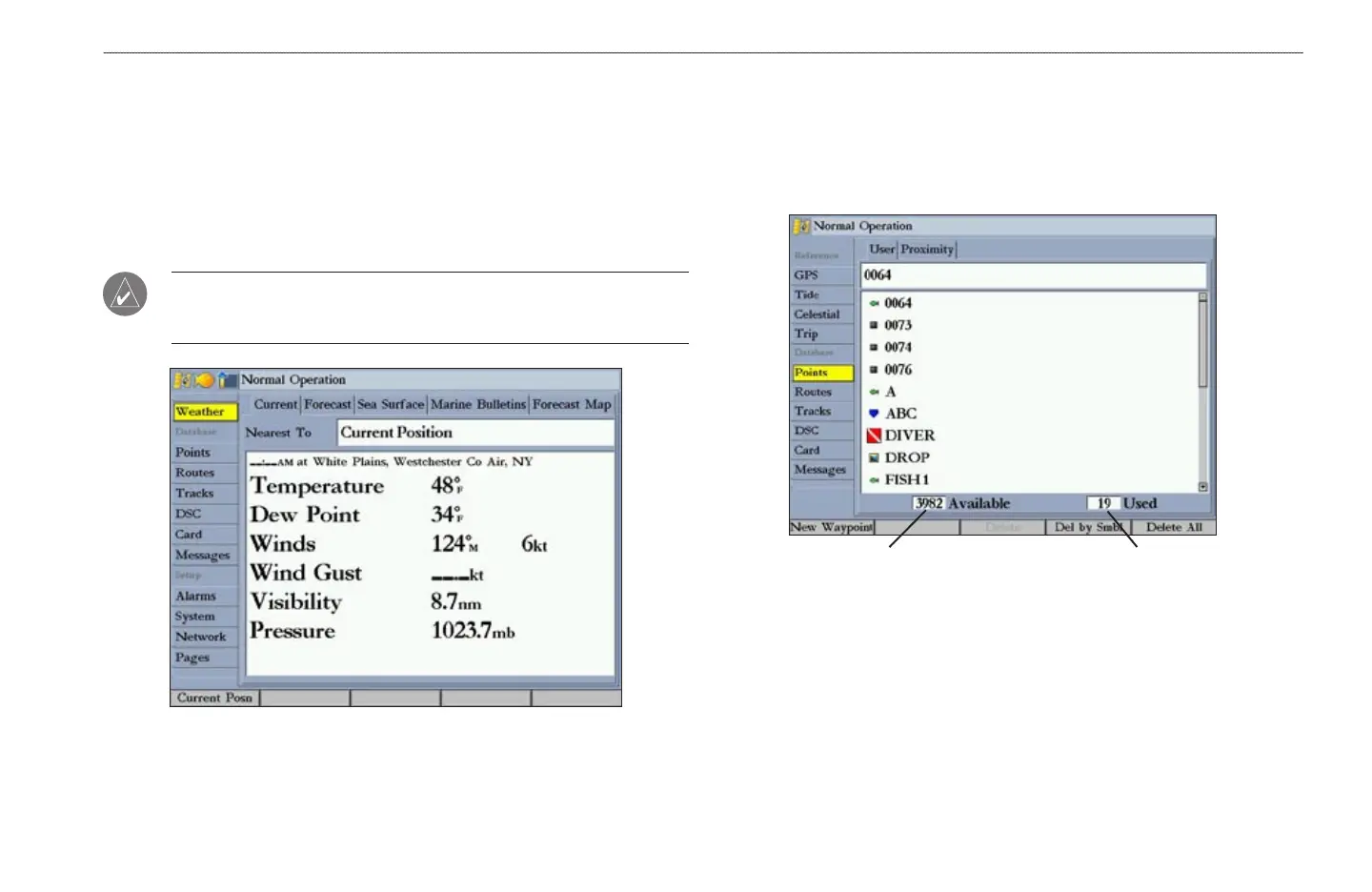Select waypoint name ABC in the list
Screen dimensions: 1372x892
click(x=901, y=414)
